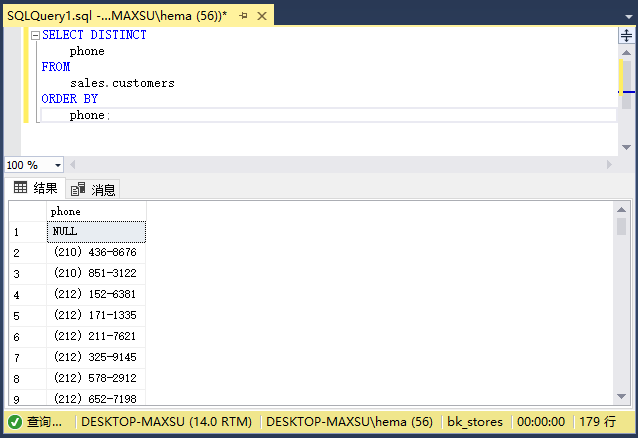Viewport: 638px width, 438px height.
Task: Open the document tab list dropdown arrow
Action: click(629, 17)
